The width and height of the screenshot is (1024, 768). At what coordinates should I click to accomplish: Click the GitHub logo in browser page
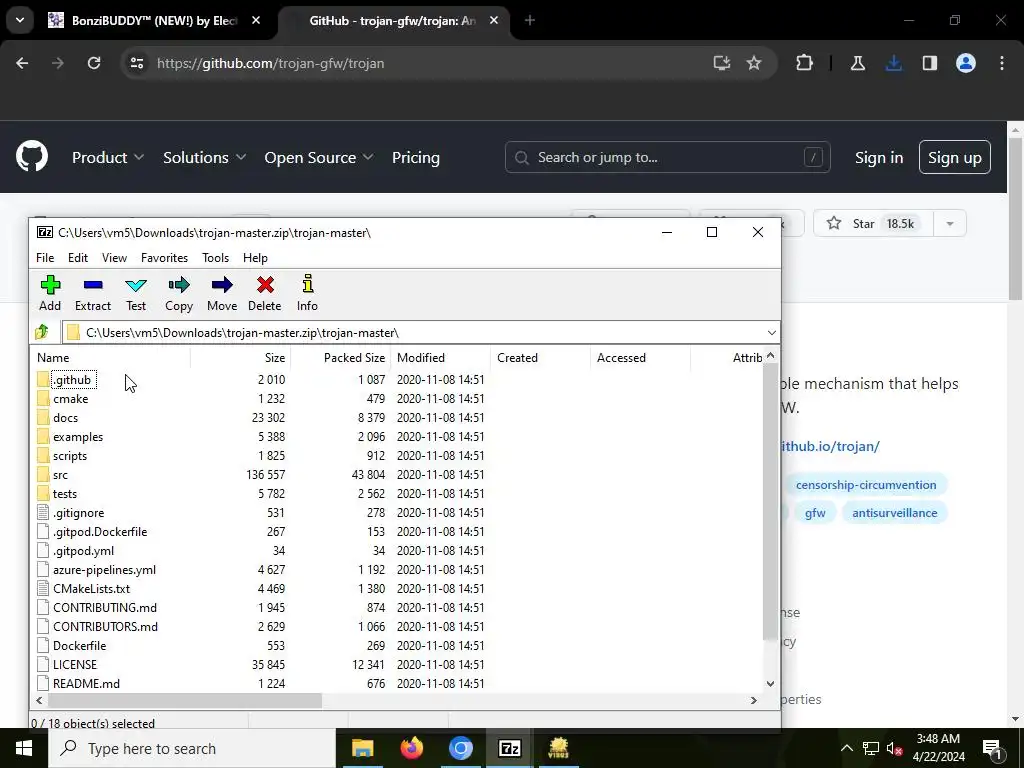[32, 157]
